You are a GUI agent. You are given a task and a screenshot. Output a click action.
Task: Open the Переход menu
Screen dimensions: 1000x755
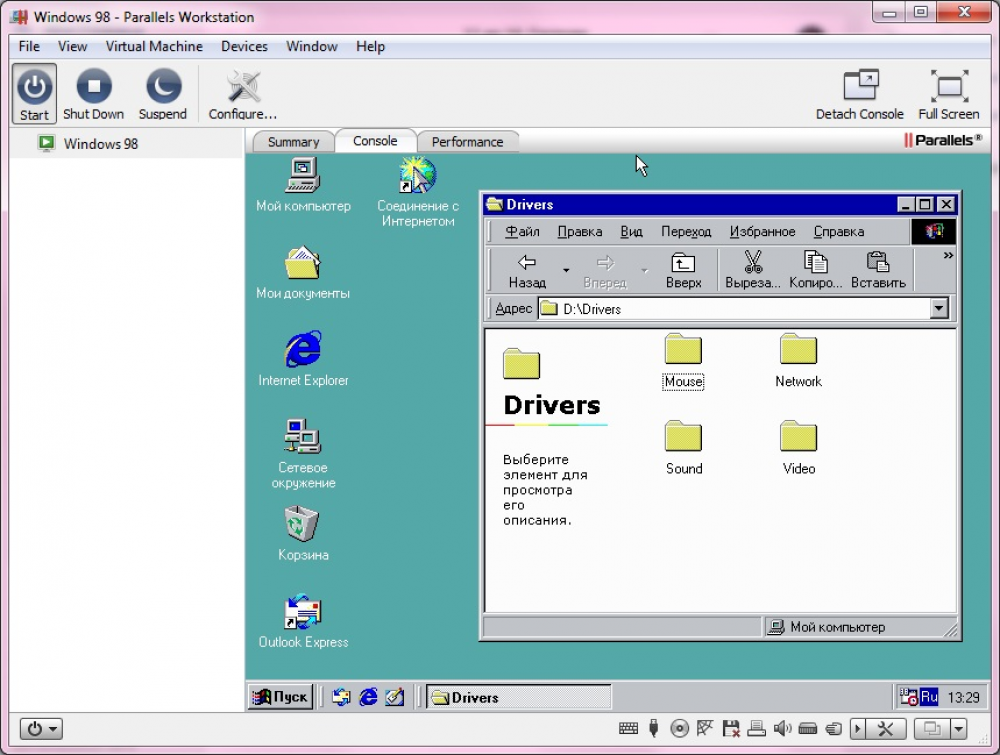(x=686, y=231)
